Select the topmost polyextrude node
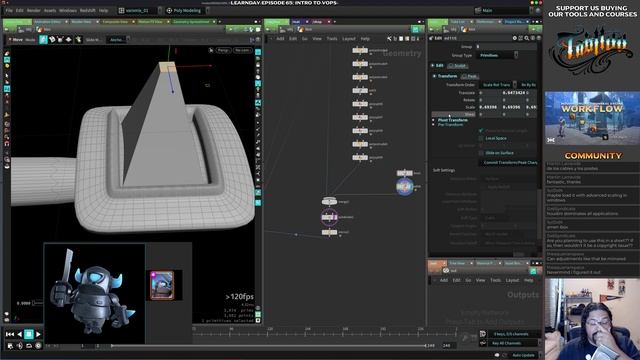 coord(360,51)
